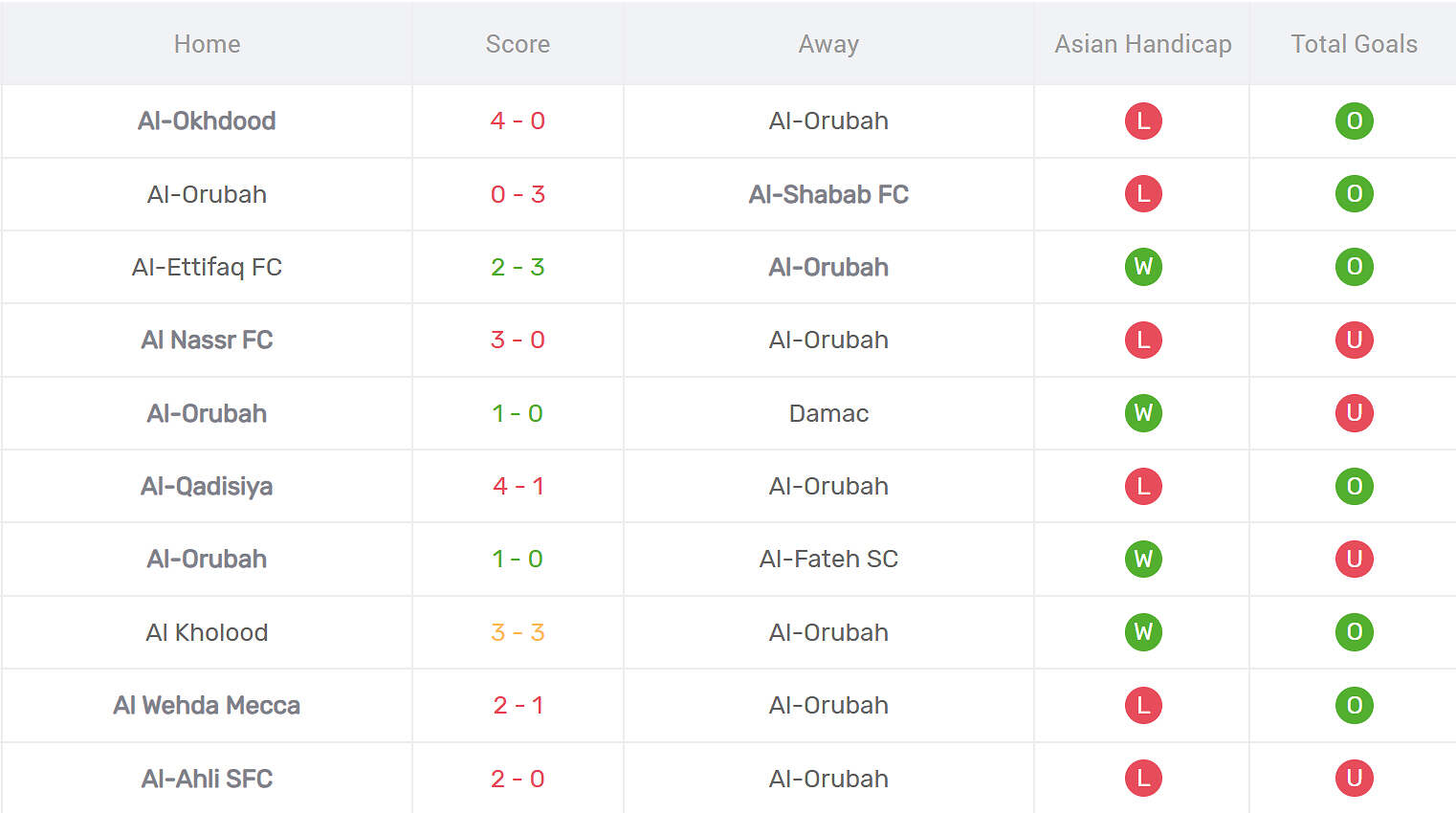Open the Al-Okhdood team link
The image size is (1456, 813).
tap(207, 121)
